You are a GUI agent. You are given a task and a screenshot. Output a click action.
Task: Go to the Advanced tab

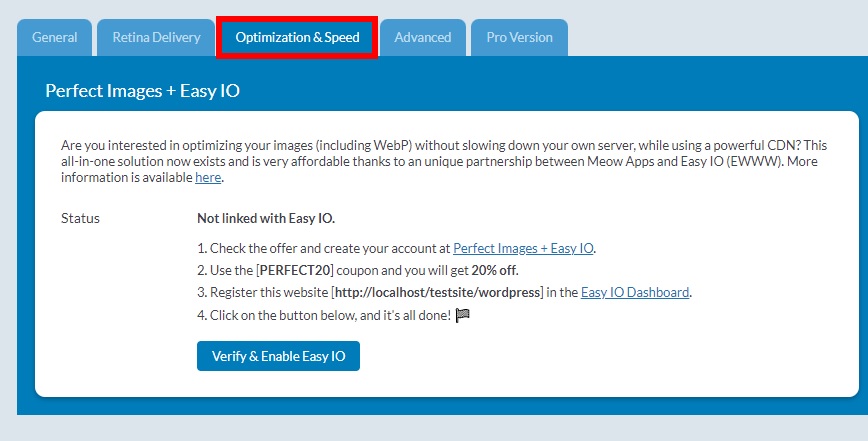tap(422, 37)
